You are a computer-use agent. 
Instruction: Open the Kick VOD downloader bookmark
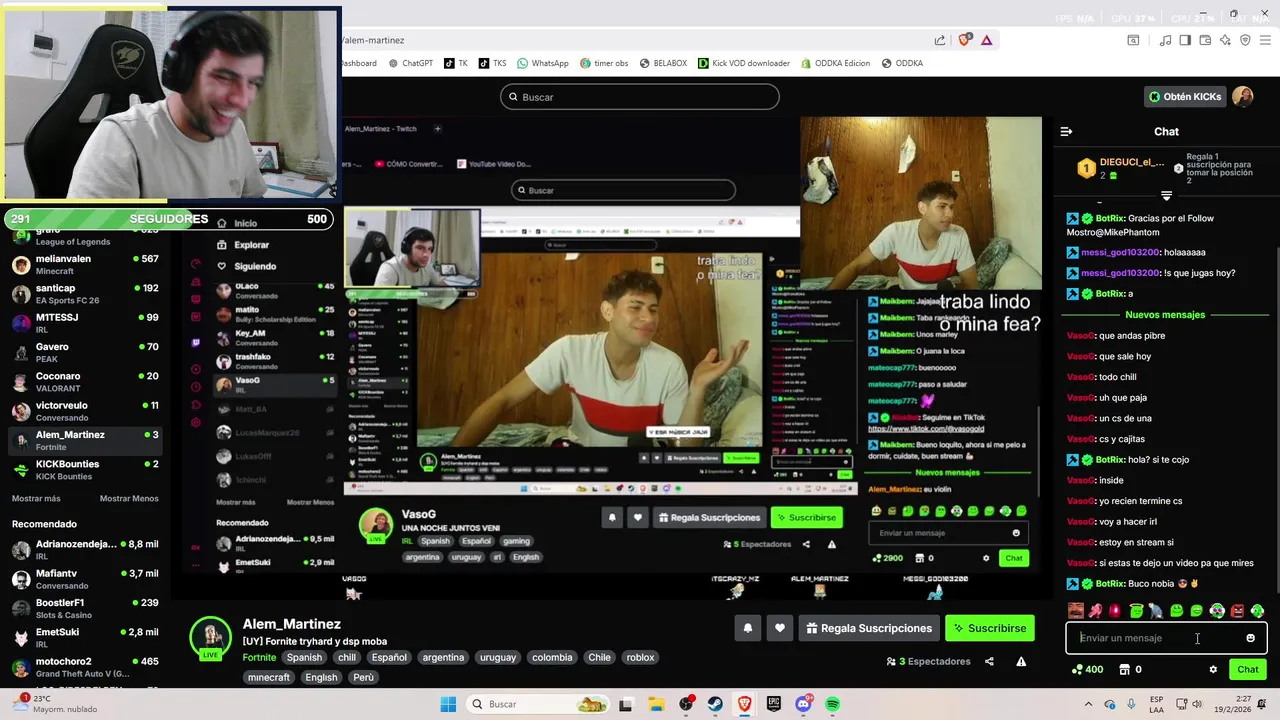click(x=743, y=63)
